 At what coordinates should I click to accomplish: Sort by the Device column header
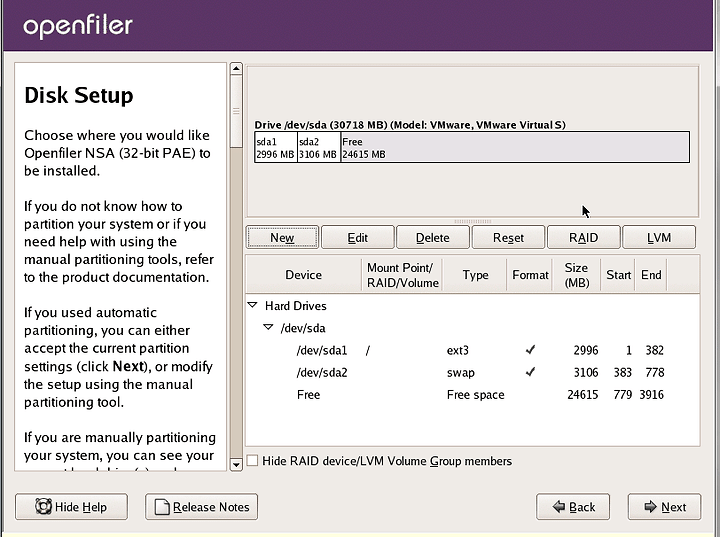click(304, 275)
